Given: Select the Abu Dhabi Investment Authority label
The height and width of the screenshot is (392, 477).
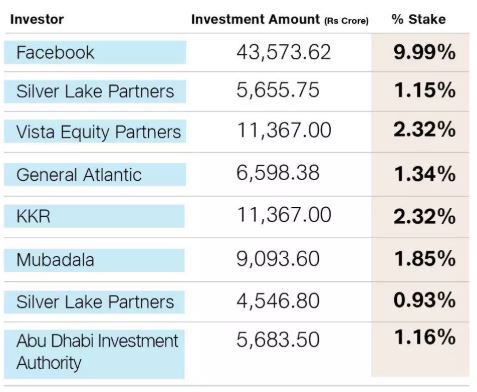Looking at the screenshot, I should [x=94, y=354].
